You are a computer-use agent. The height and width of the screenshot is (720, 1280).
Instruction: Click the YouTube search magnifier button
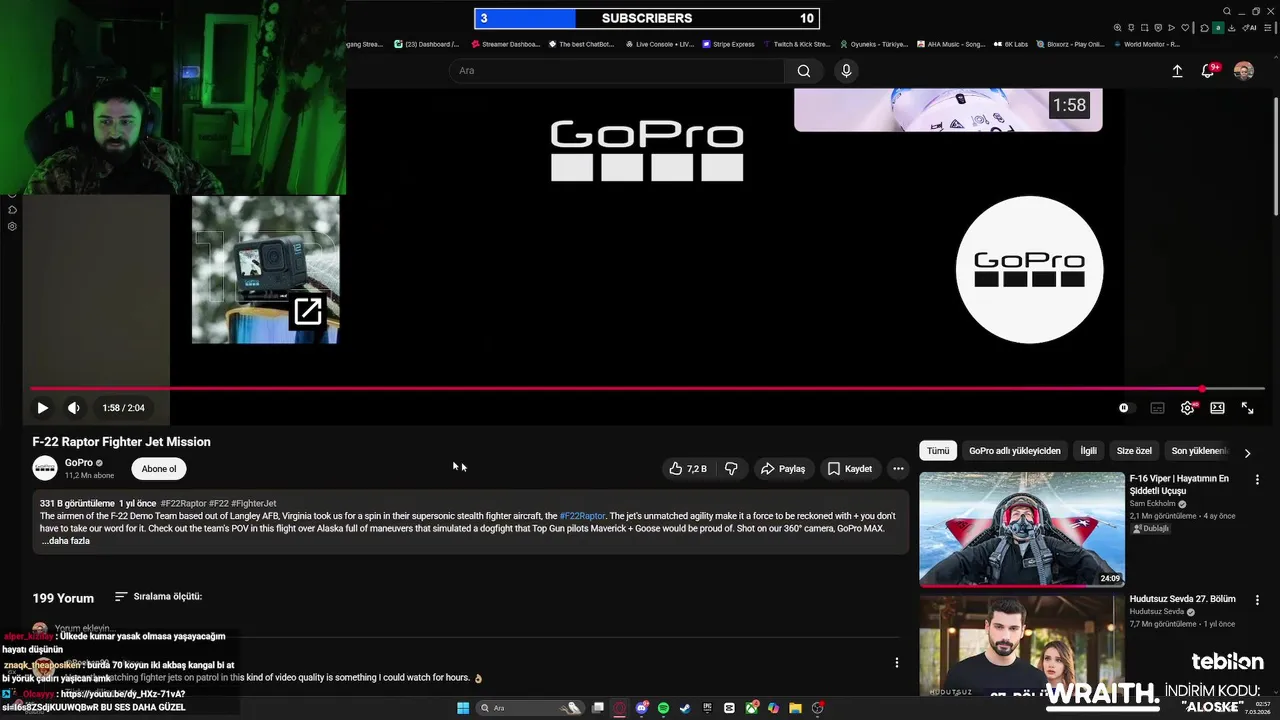tap(804, 71)
